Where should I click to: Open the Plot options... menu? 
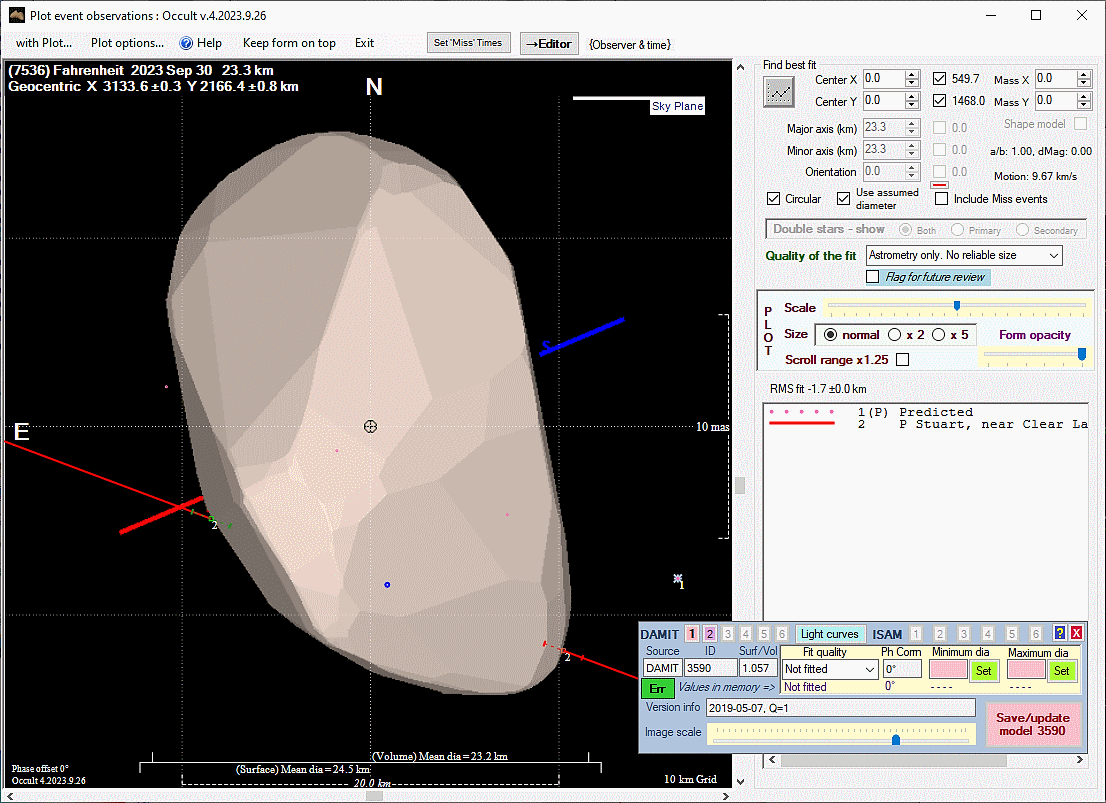pyautogui.click(x=127, y=43)
